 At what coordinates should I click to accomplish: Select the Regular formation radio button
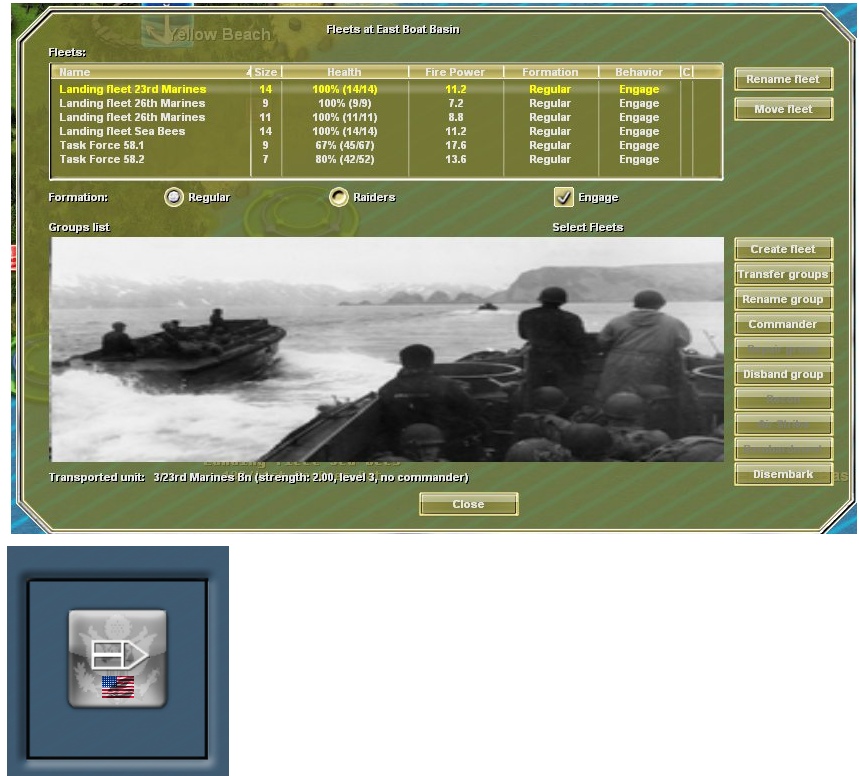174,197
